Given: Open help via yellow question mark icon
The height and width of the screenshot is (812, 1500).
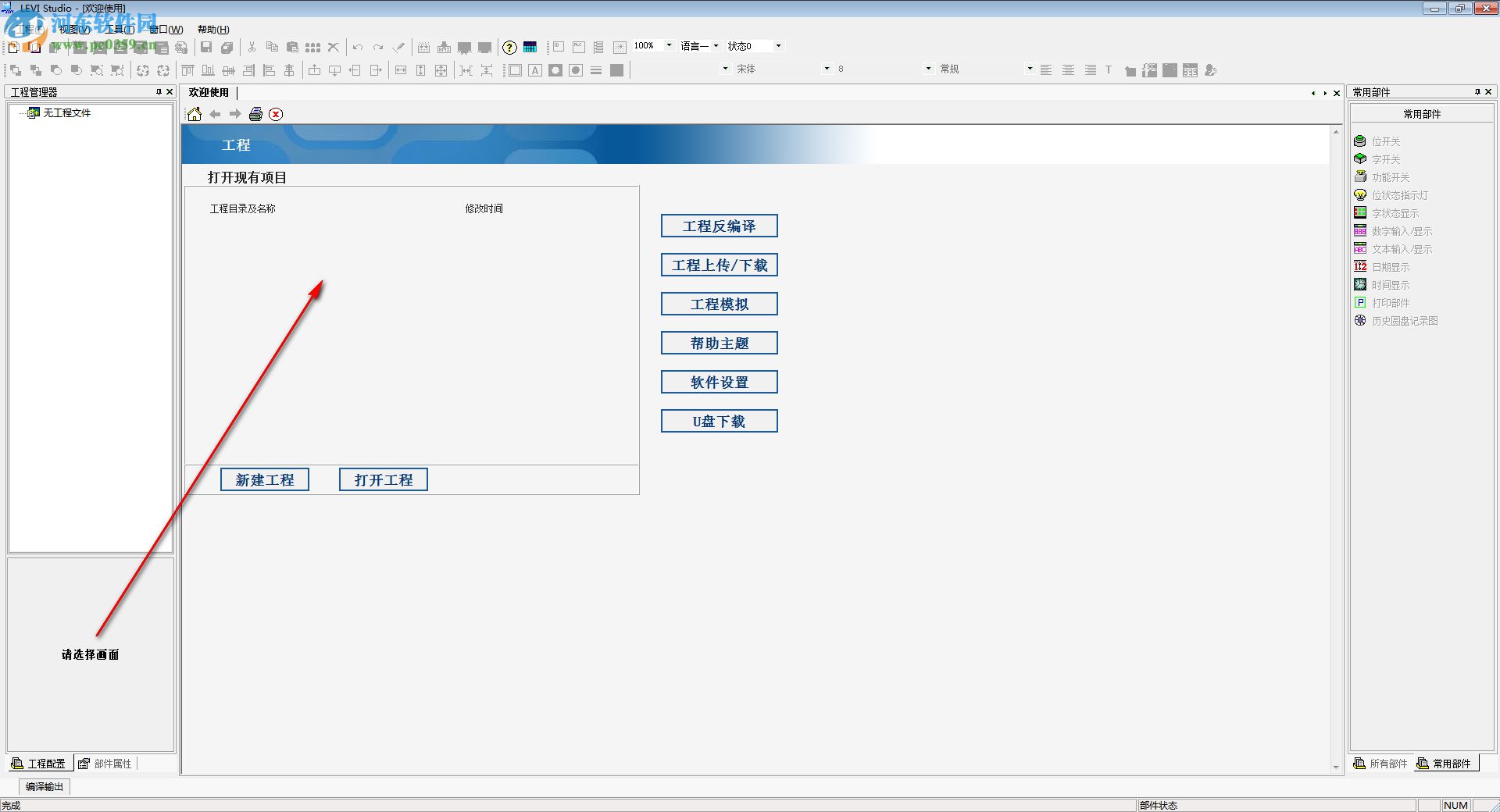Looking at the screenshot, I should point(509,47).
